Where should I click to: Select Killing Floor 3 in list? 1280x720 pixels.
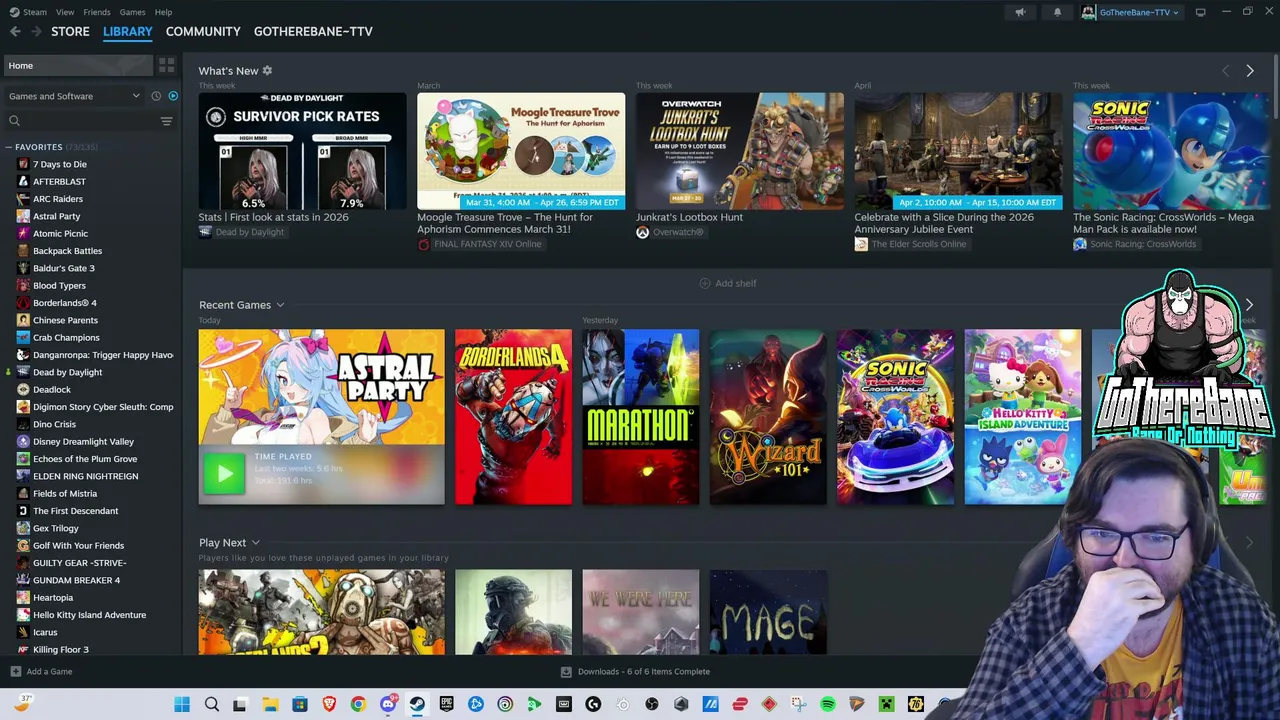point(61,650)
